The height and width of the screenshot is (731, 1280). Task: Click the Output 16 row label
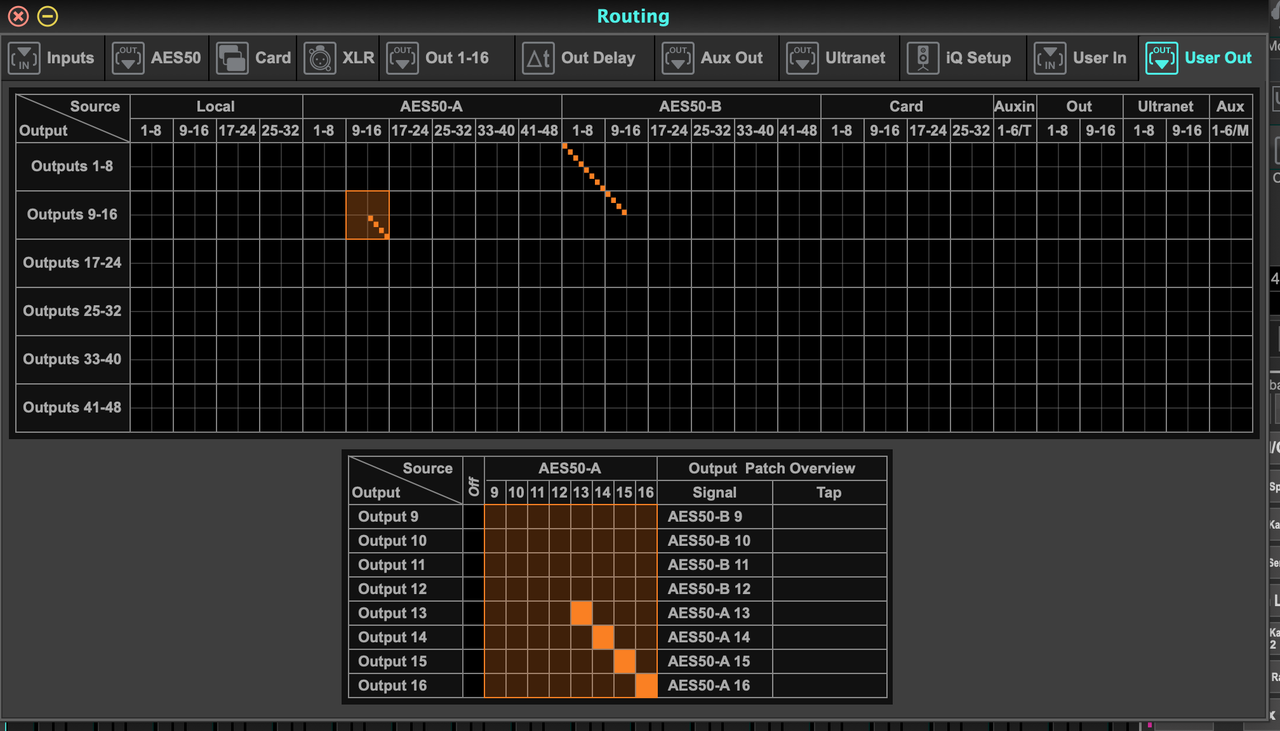[405, 685]
